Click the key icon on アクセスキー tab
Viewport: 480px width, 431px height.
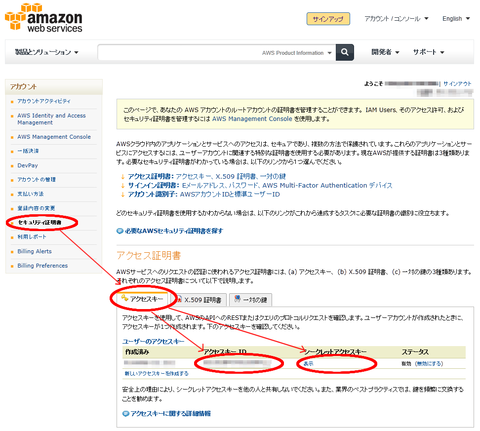coord(125,298)
